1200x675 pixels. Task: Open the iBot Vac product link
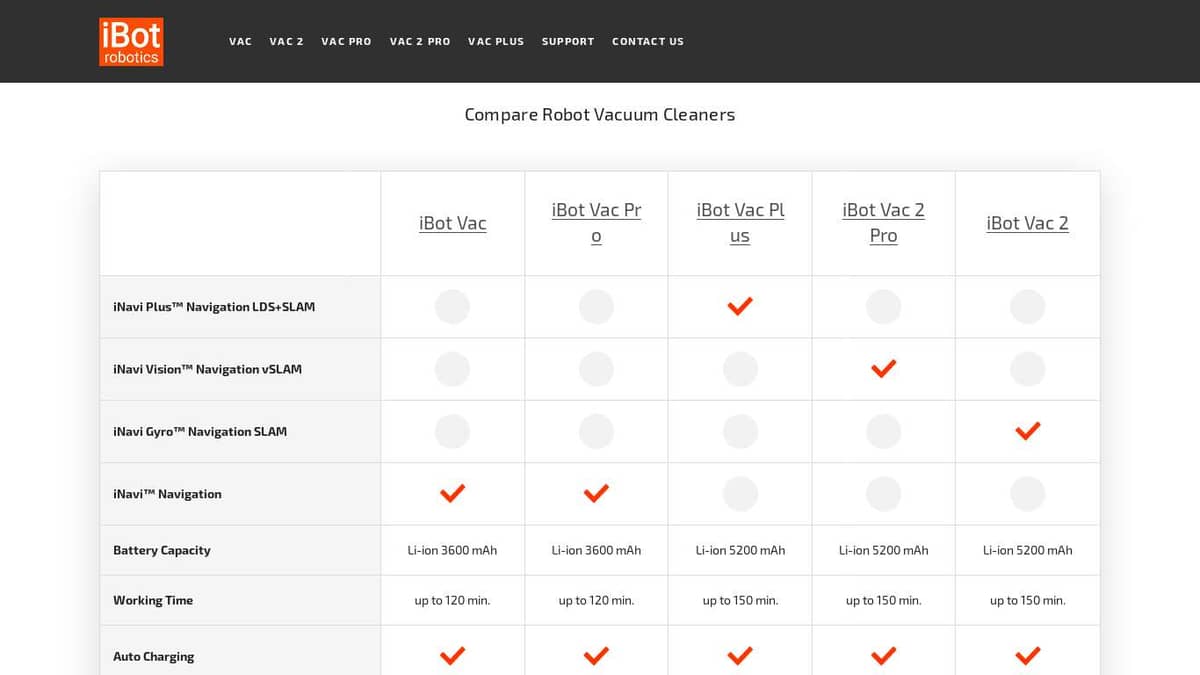click(452, 223)
